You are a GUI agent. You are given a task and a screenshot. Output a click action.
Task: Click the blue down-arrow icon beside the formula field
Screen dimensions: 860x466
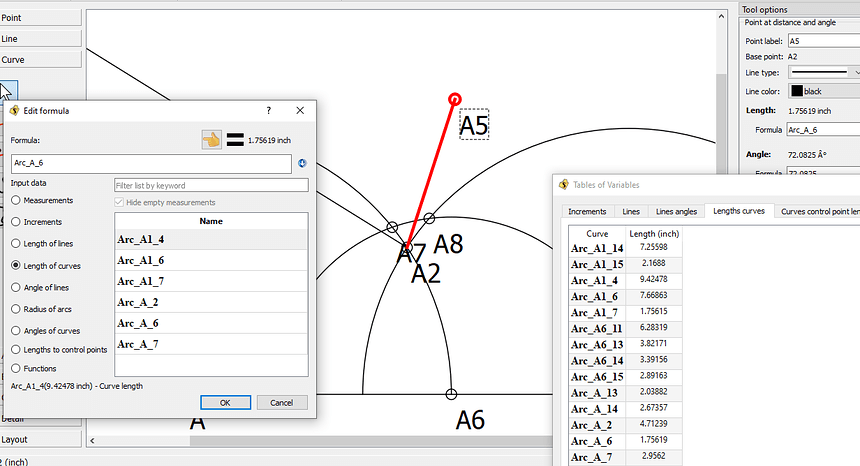pos(302,163)
